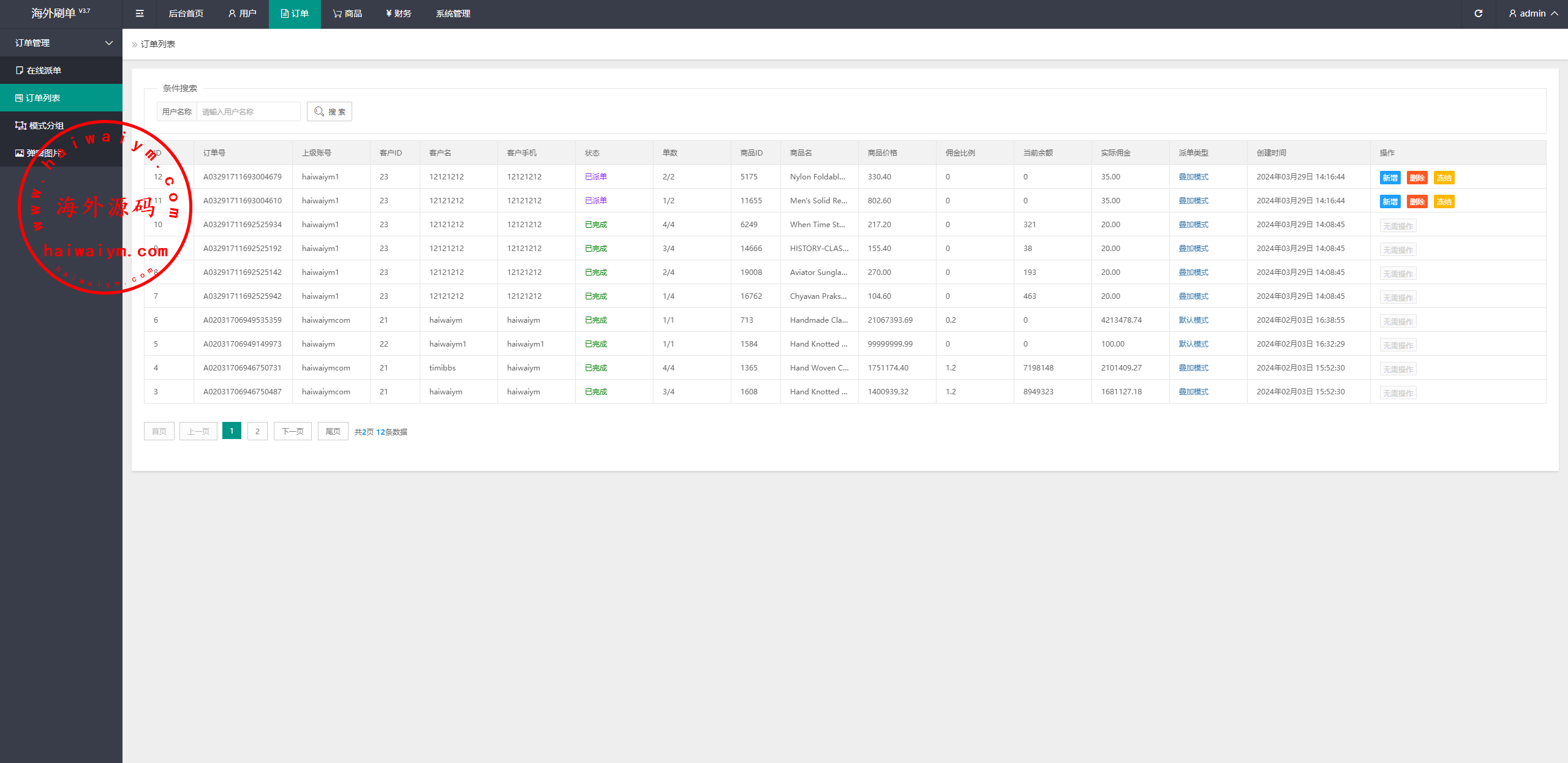Collapse the 订单管理 sidebar group
Viewport: 1568px width, 763px height.
(x=61, y=43)
